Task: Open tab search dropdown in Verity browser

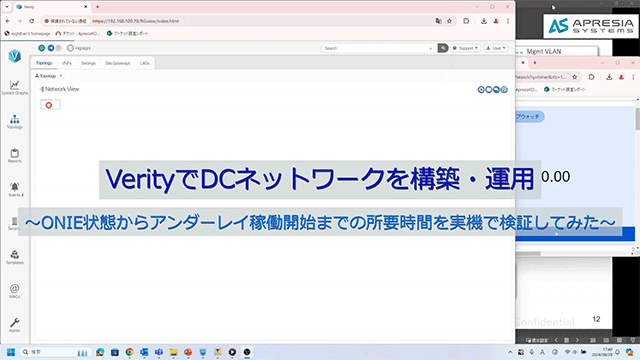Action: pos(7,7)
